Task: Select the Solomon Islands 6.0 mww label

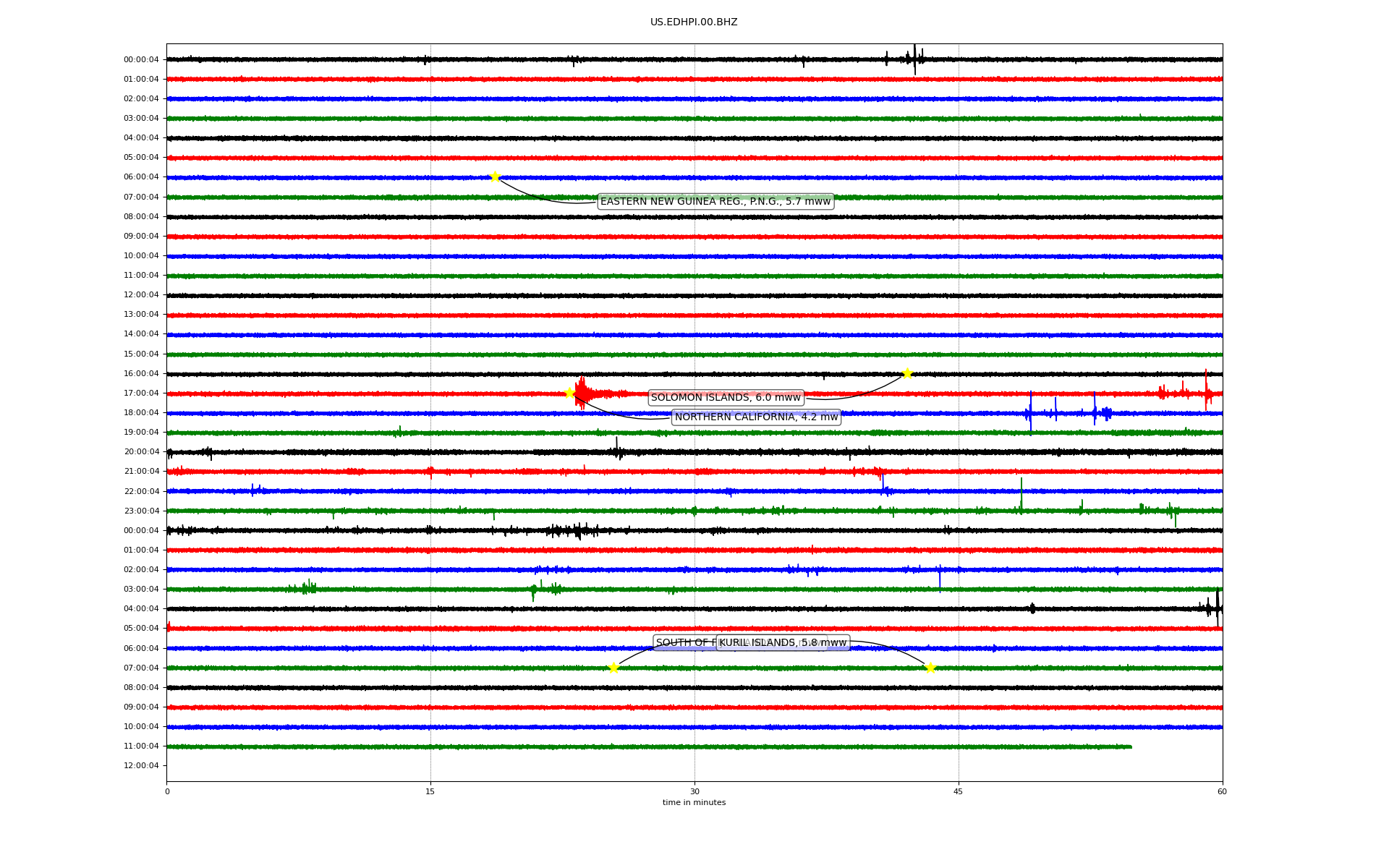Action: [726, 397]
